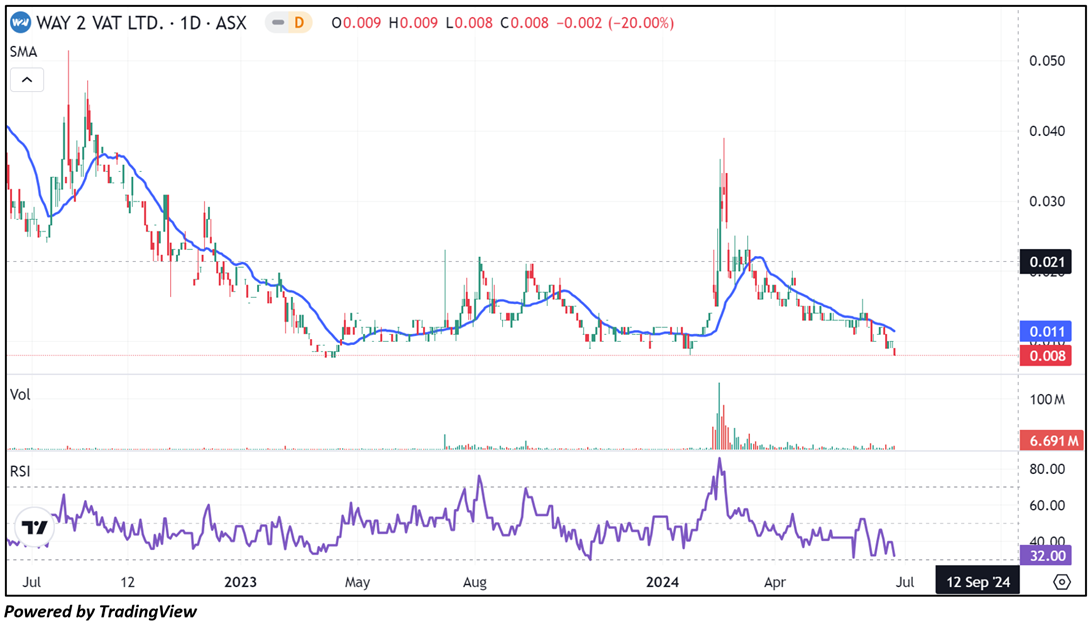Click 2024 on the time axis
The width and height of the screenshot is (1090, 623).
pyautogui.click(x=664, y=581)
